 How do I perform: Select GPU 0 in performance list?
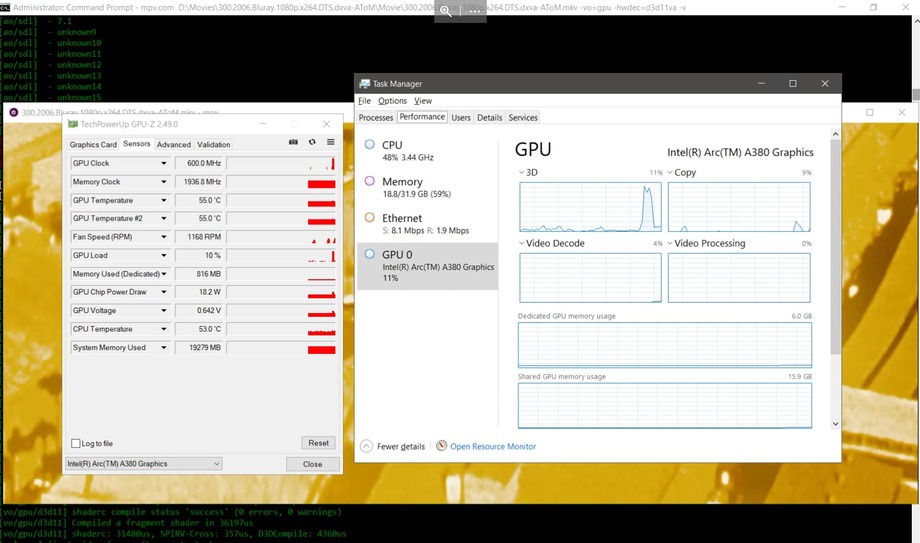[428, 266]
